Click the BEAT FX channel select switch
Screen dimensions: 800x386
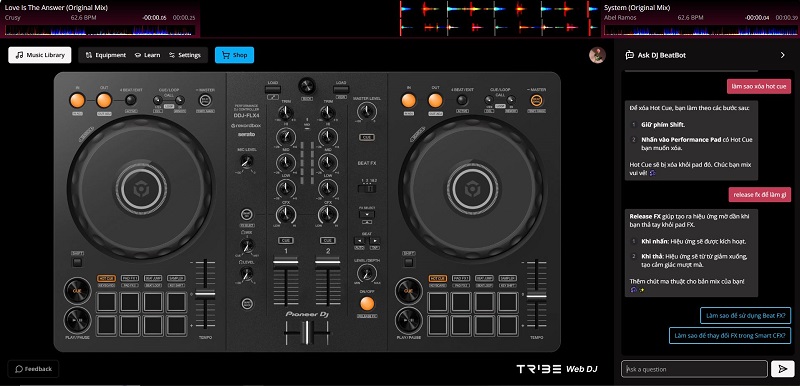point(367,189)
